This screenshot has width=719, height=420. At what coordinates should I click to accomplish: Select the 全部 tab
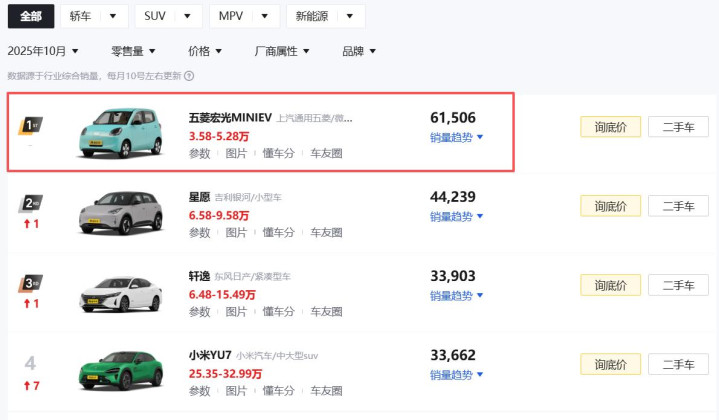[x=31, y=16]
